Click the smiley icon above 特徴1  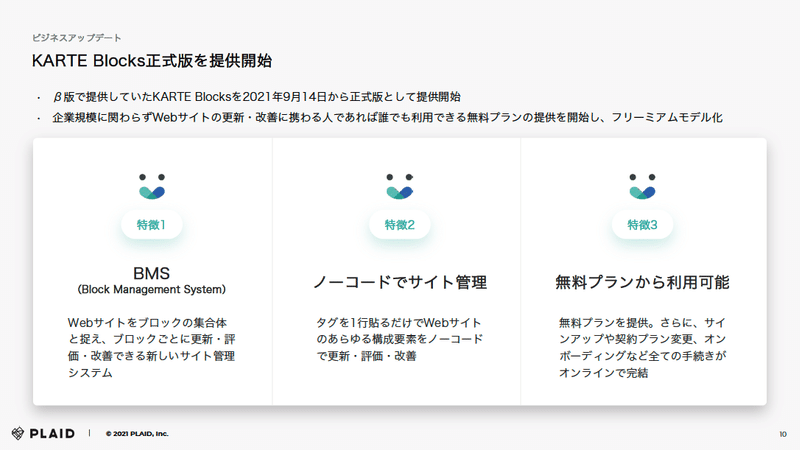[152, 186]
